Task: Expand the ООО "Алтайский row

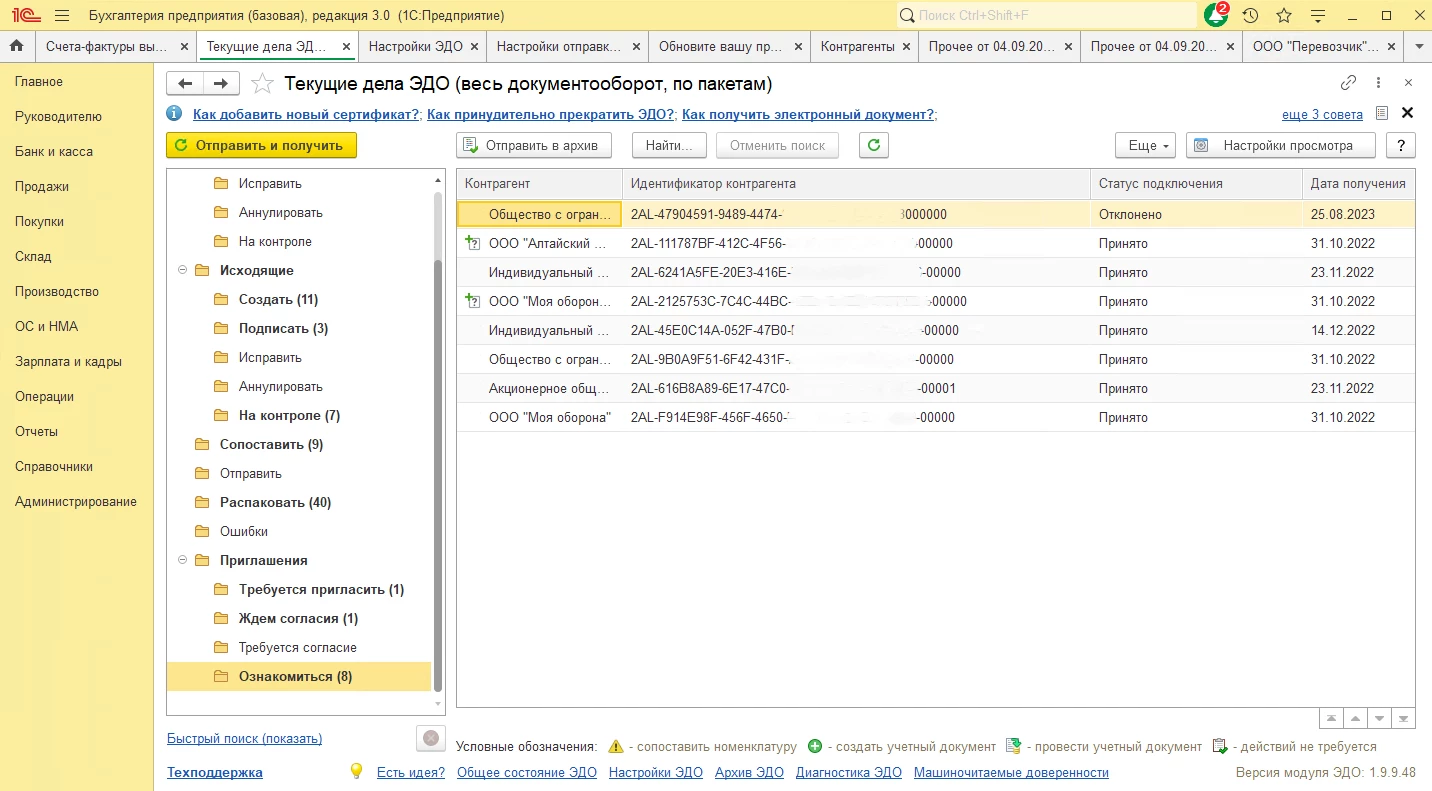Action: (x=472, y=242)
